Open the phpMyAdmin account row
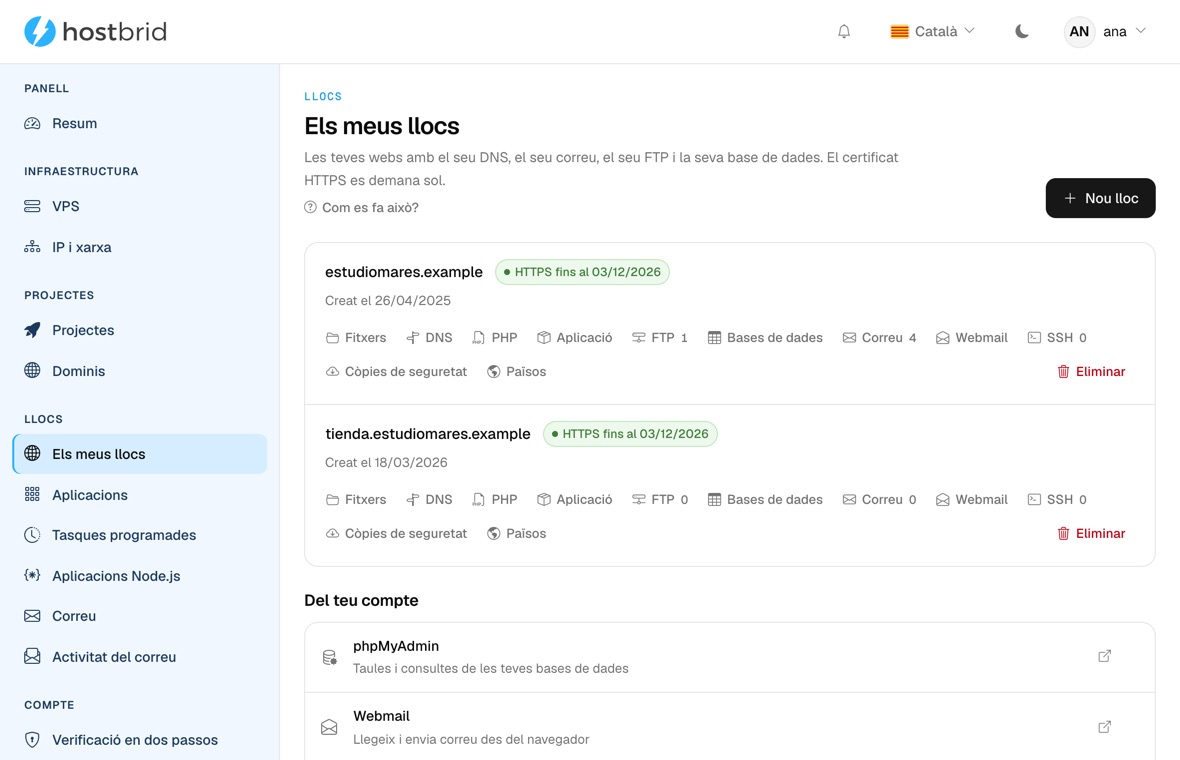The image size is (1180, 760). point(729,657)
